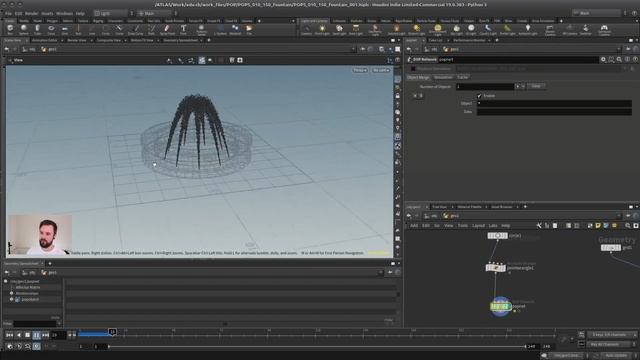
Task: Open the Persp viewport dropdown
Action: pos(360,70)
